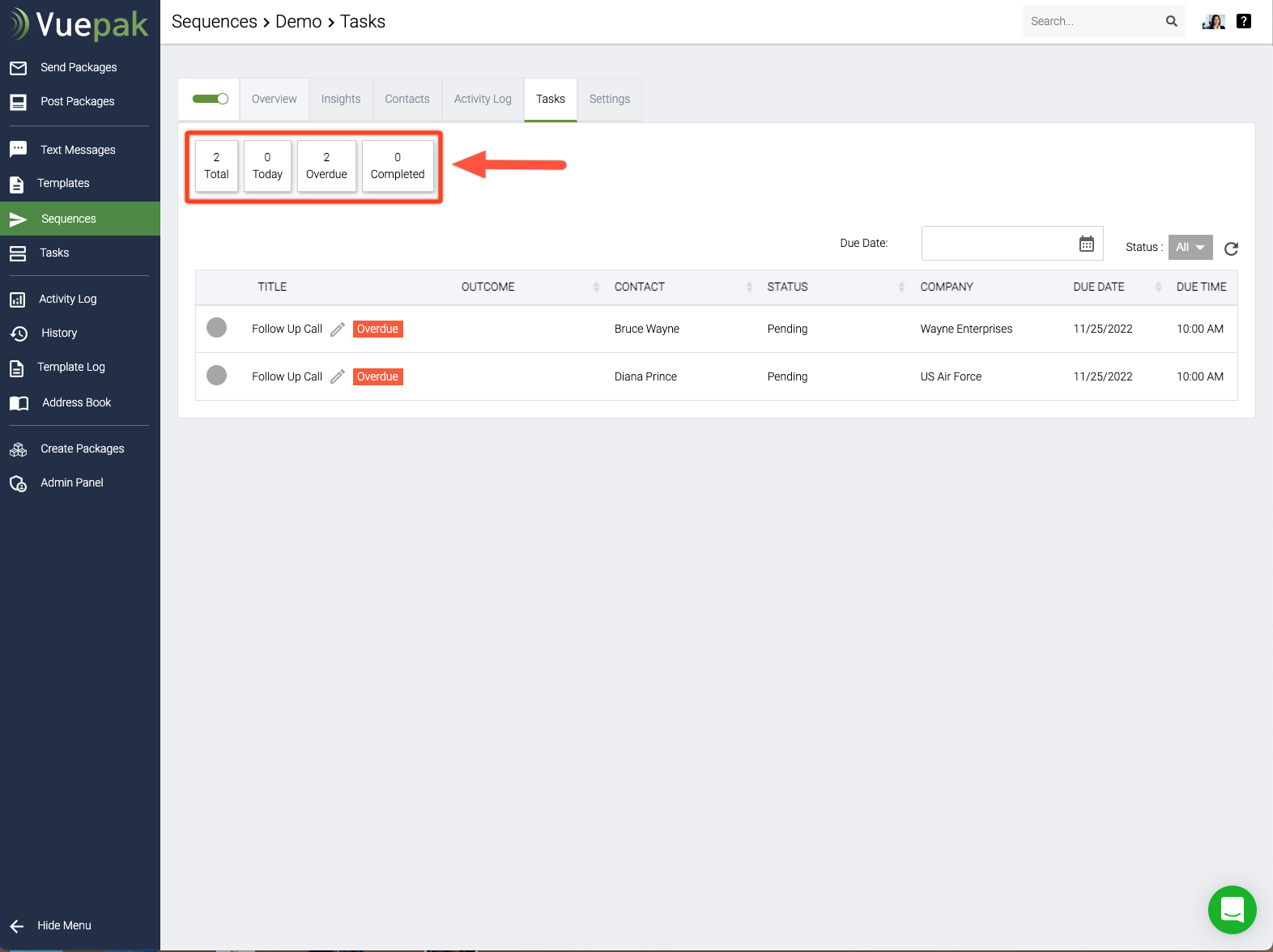This screenshot has height=952, width=1273.
Task: Open Address Book in the sidebar
Action: [x=76, y=402]
